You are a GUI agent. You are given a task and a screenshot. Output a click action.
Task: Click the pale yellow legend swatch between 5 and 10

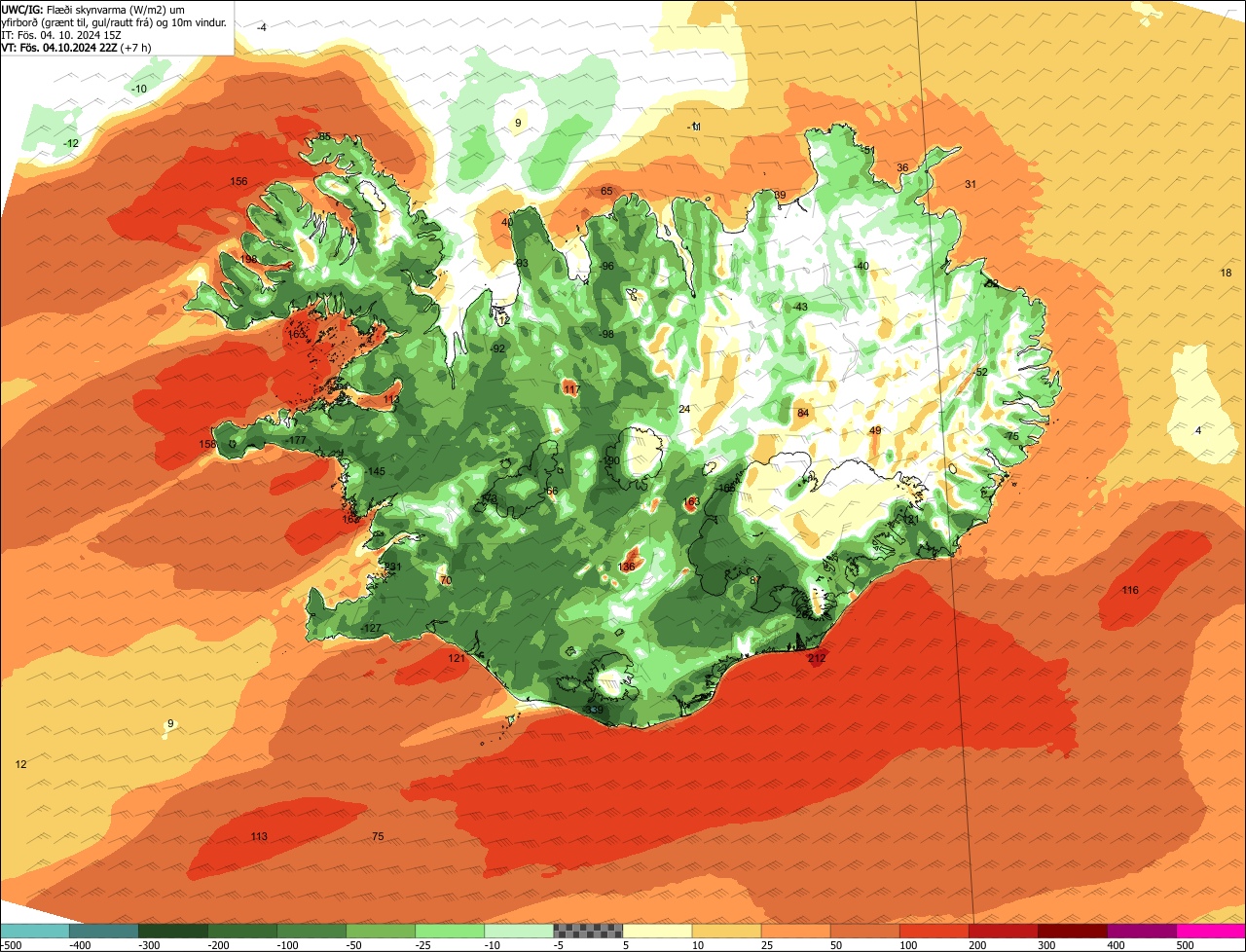(x=657, y=931)
